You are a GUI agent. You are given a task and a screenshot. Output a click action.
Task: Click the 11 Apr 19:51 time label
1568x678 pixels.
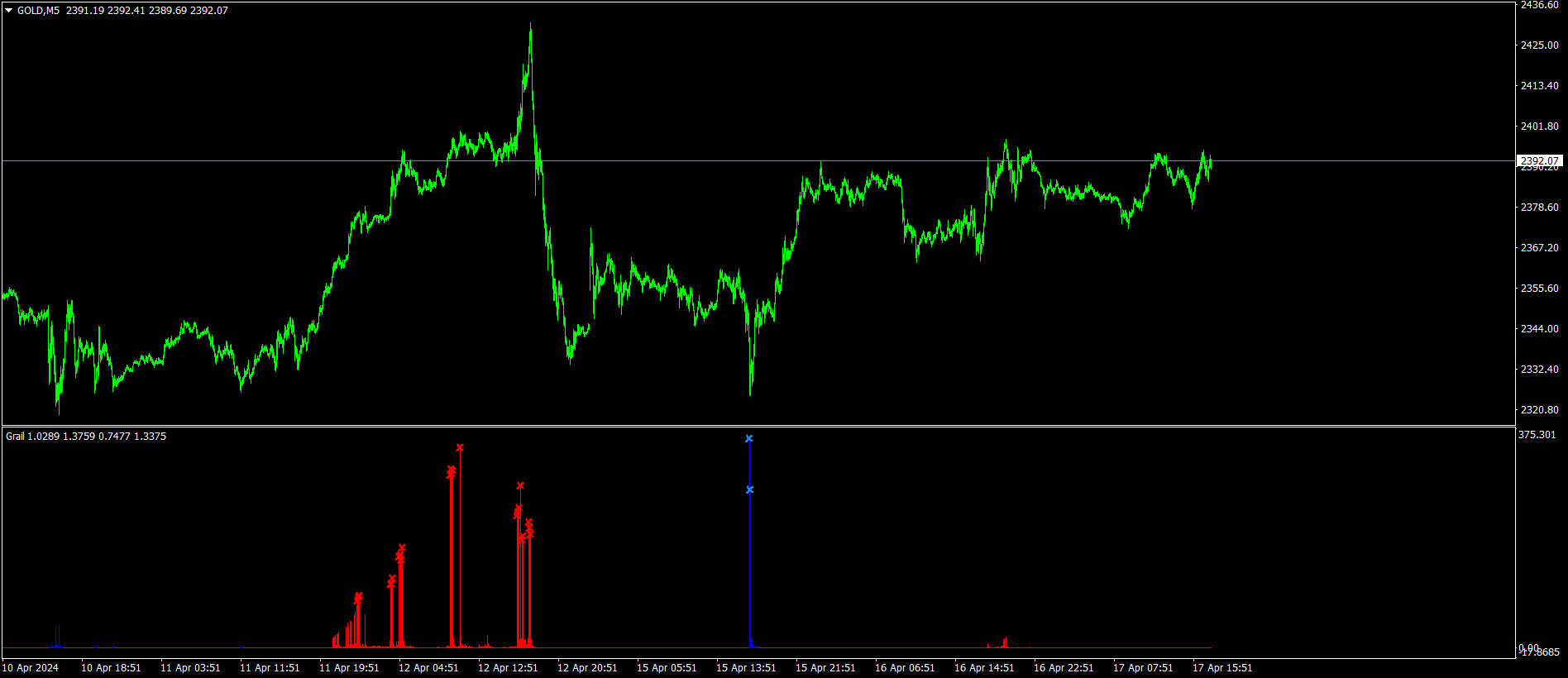(x=349, y=668)
